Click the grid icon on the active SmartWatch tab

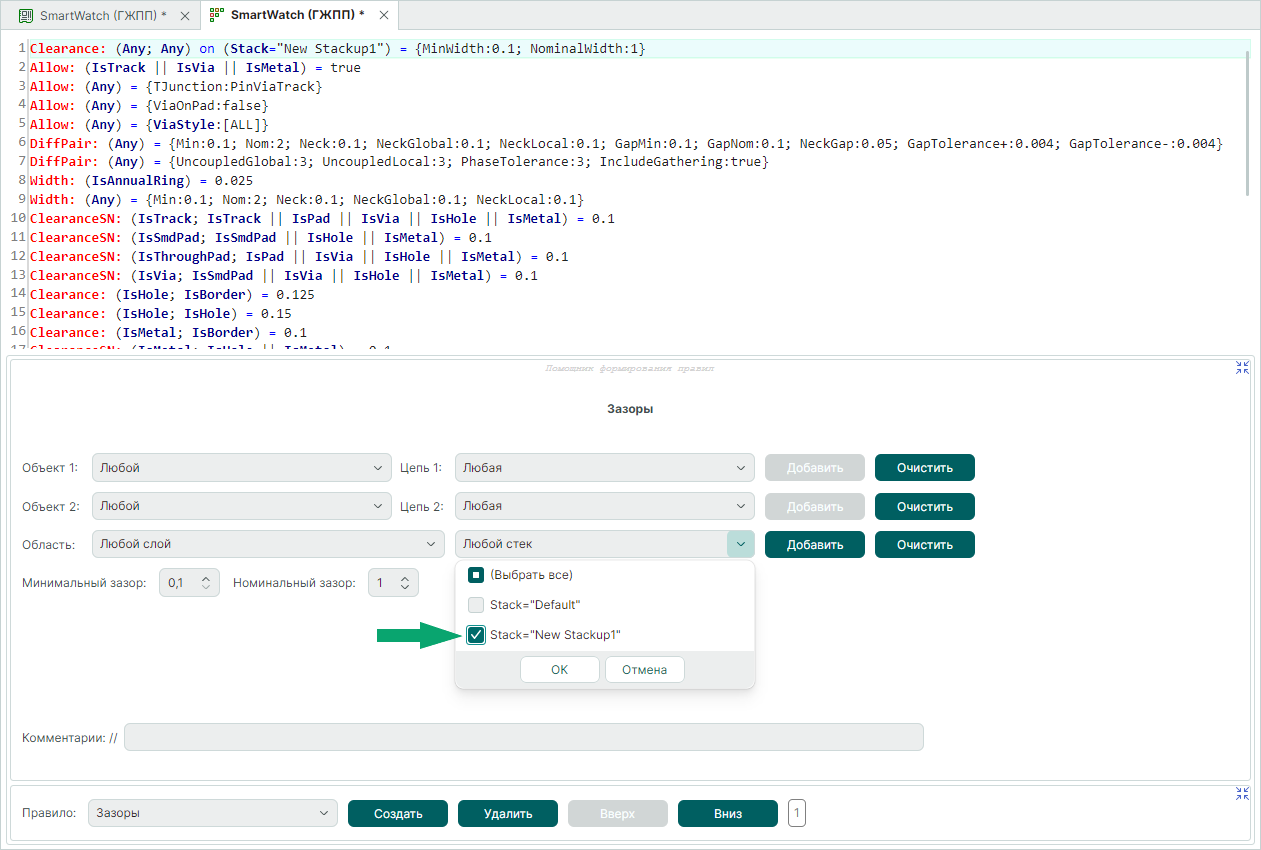pyautogui.click(x=216, y=15)
